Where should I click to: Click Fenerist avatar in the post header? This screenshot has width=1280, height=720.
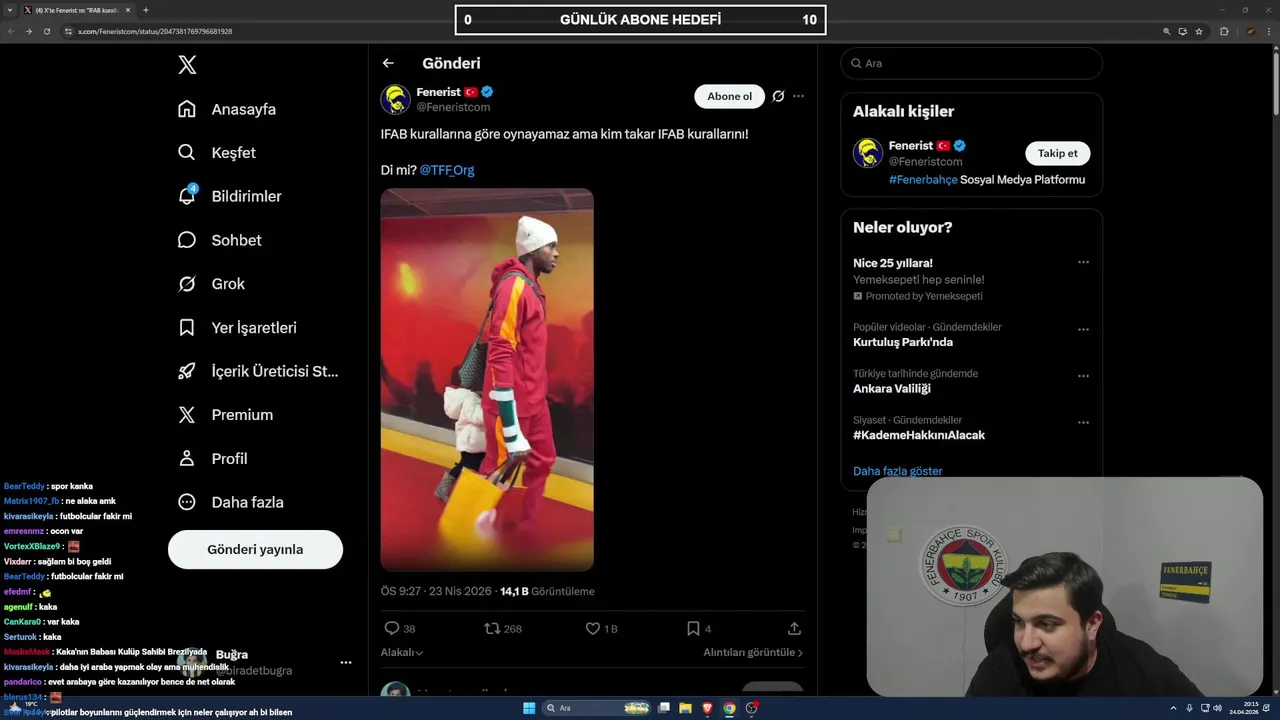(x=395, y=99)
